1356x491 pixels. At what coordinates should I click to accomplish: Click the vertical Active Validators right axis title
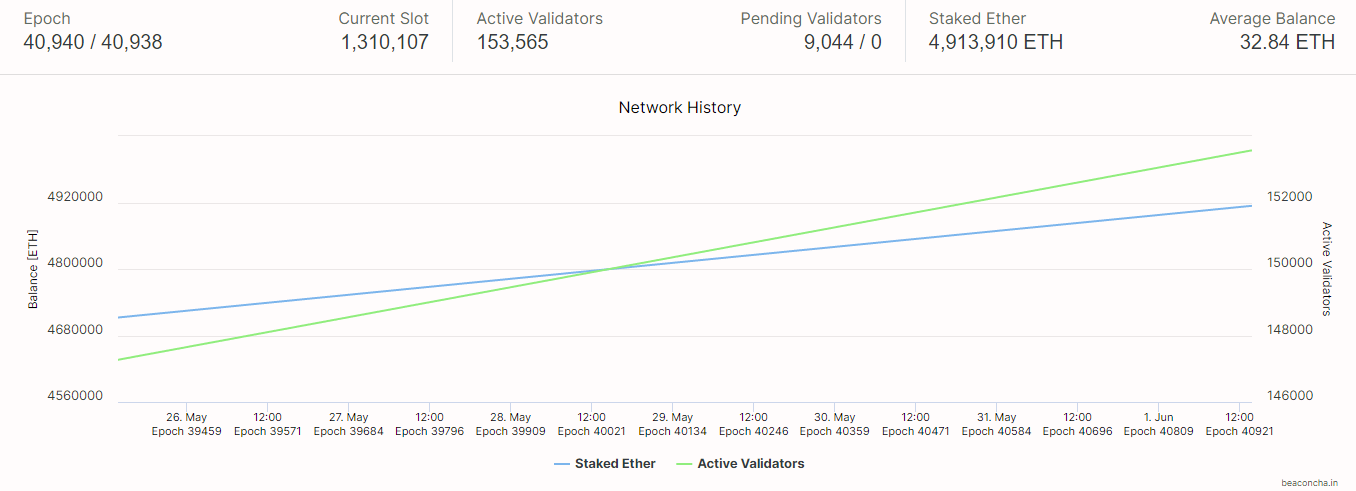(x=1327, y=268)
